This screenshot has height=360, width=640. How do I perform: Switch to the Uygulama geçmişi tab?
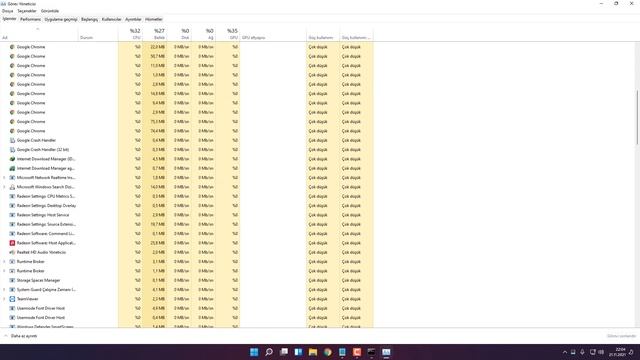[61, 19]
